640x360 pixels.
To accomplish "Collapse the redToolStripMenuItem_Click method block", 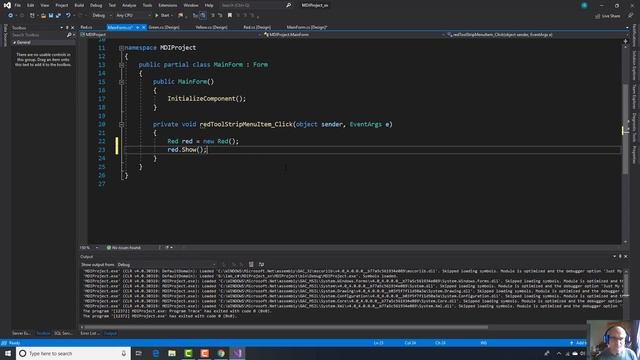I will [x=121, y=124].
